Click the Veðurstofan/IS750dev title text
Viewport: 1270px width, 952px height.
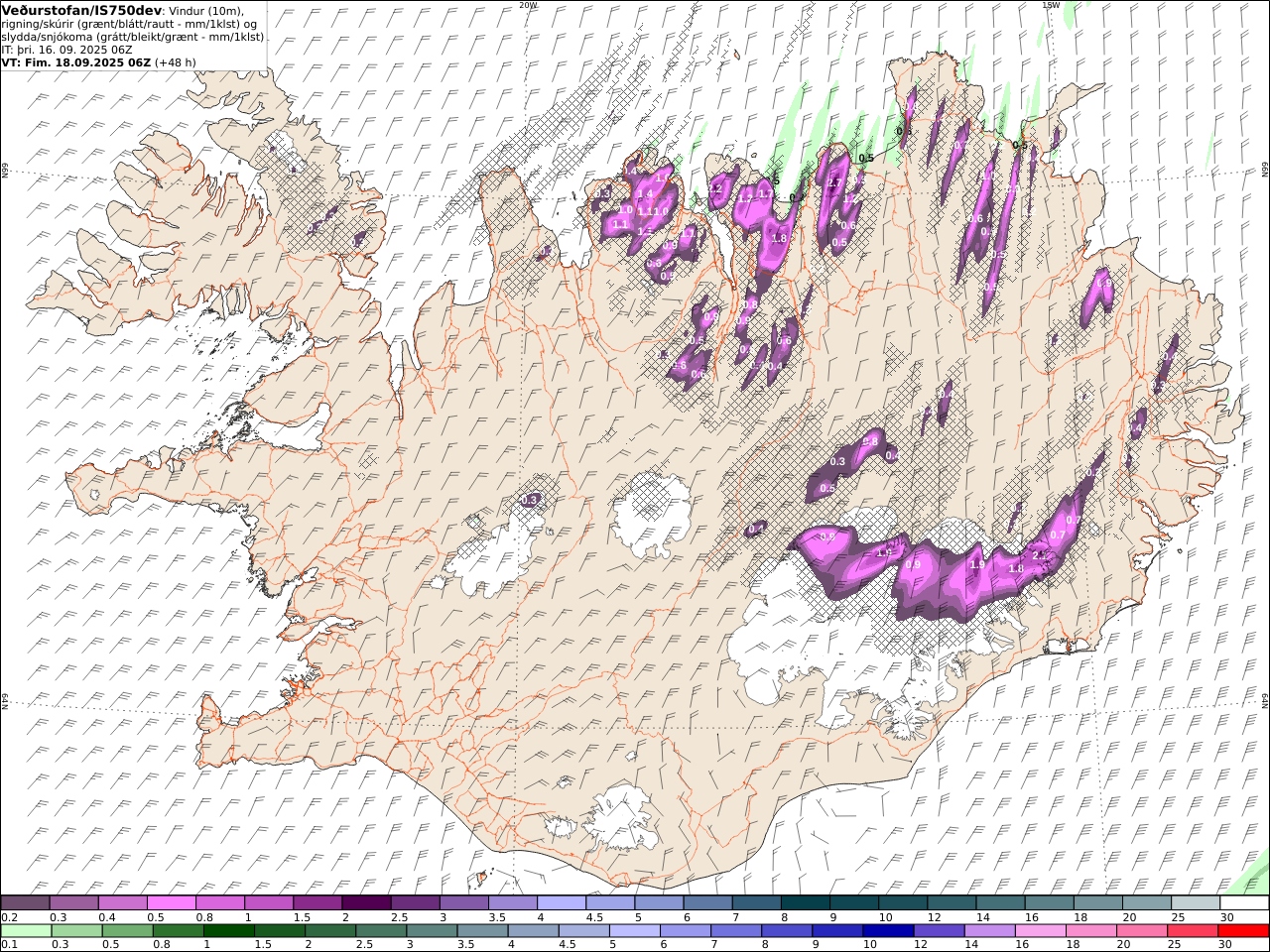(x=81, y=9)
